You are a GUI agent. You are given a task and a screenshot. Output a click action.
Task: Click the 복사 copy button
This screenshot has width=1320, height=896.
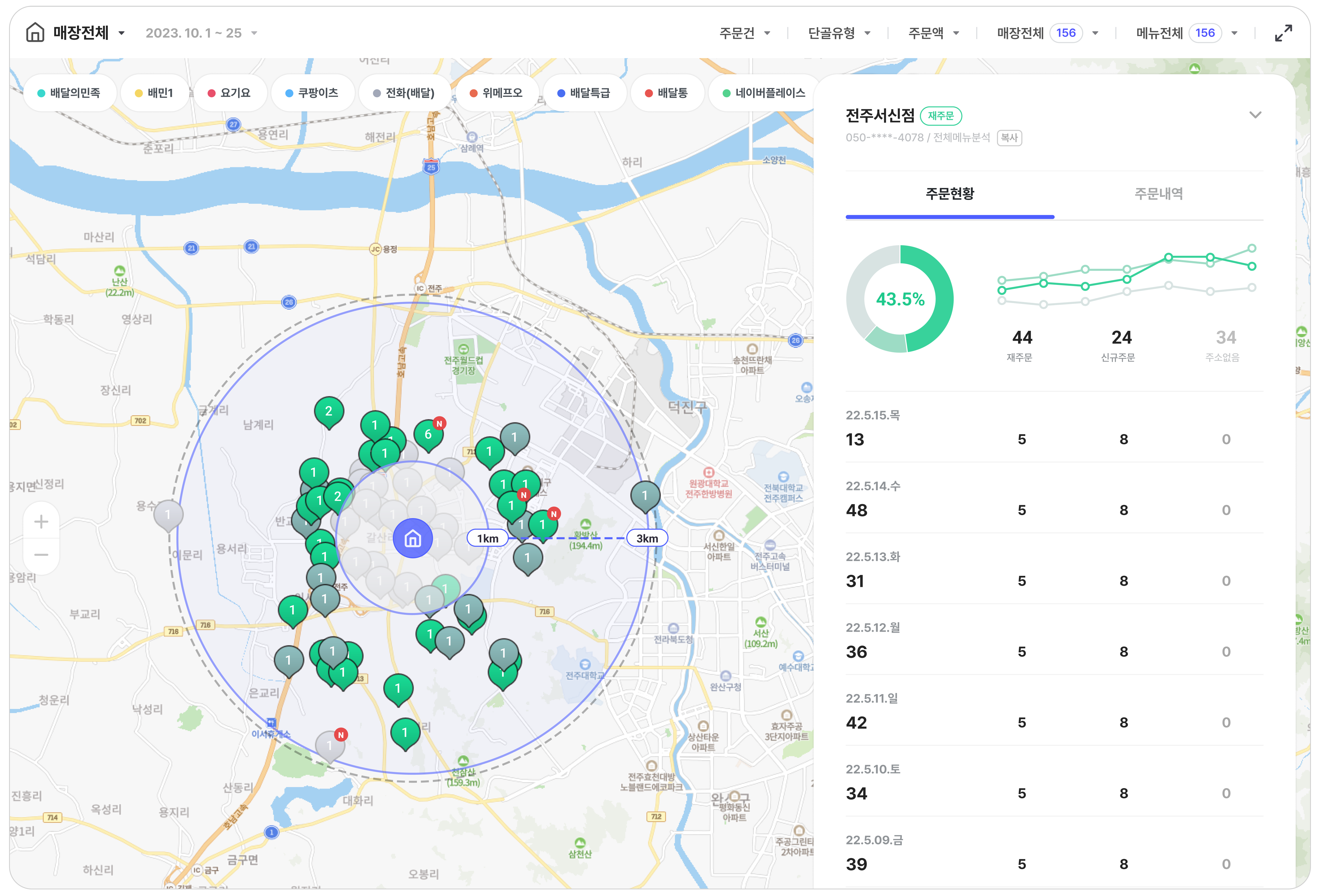pyautogui.click(x=1009, y=138)
